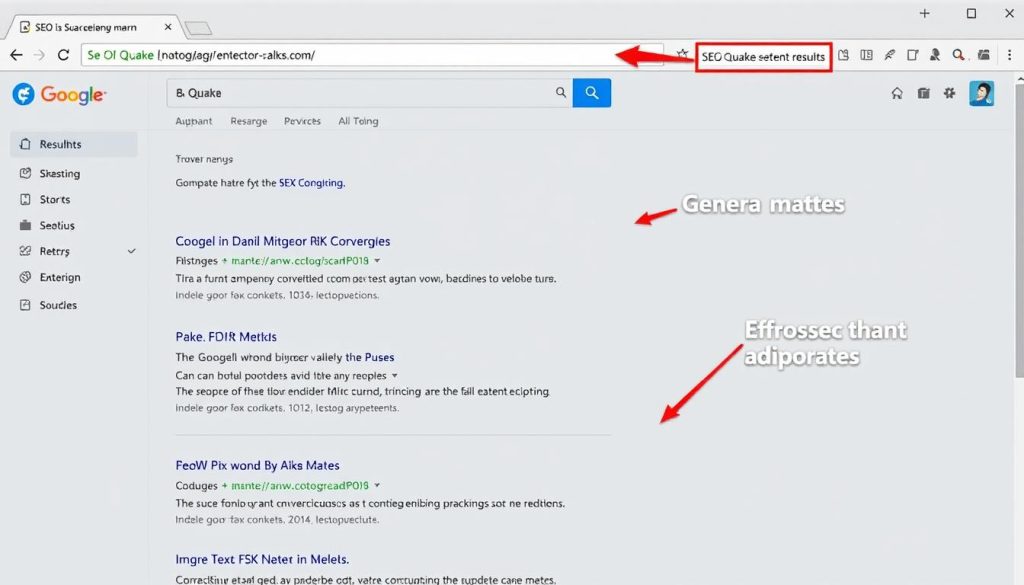1024x585 pixels.
Task: Click the small magnifier inside search box
Action: tap(561, 93)
